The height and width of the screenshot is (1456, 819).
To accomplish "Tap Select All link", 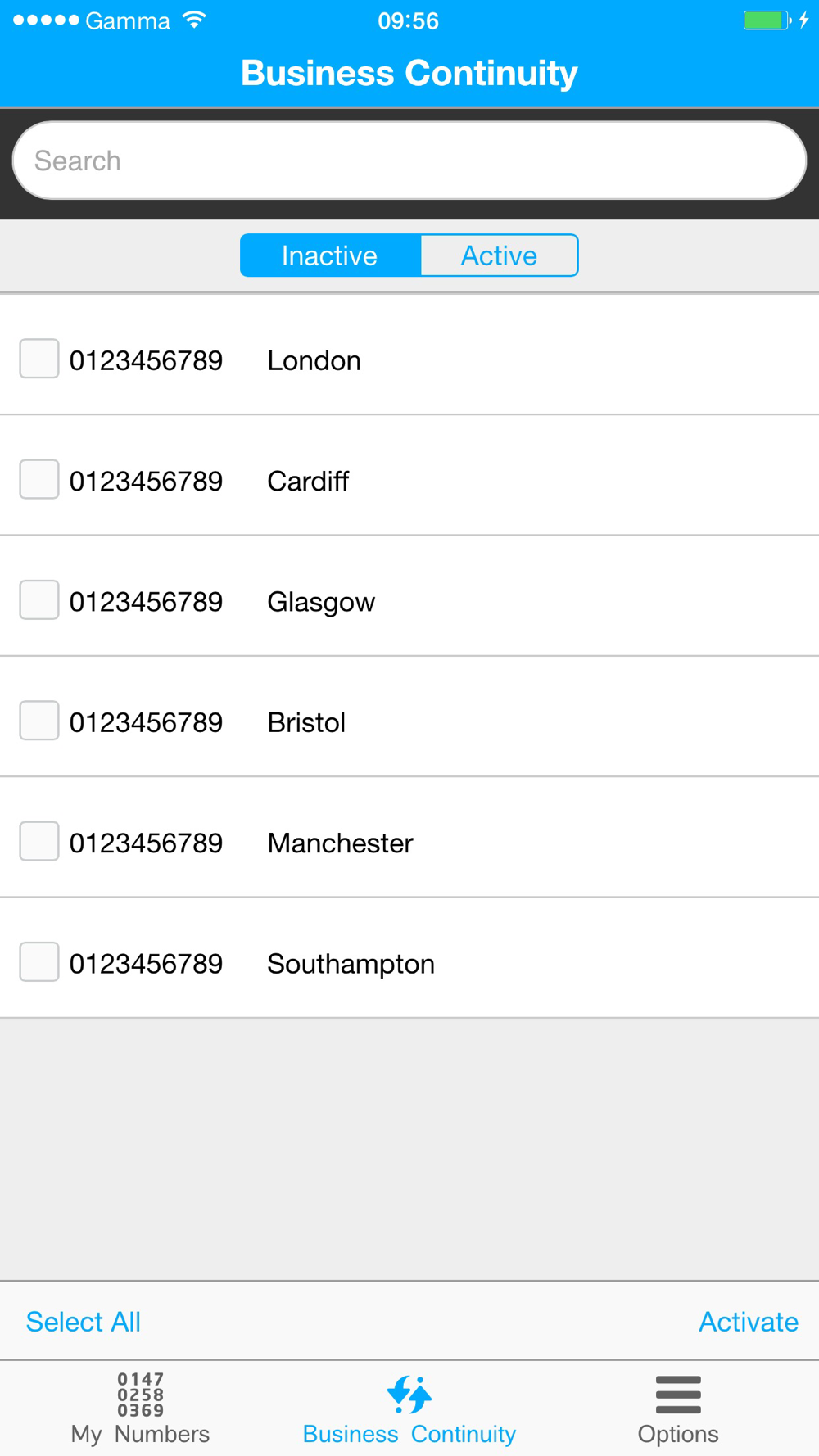I will 84,1322.
